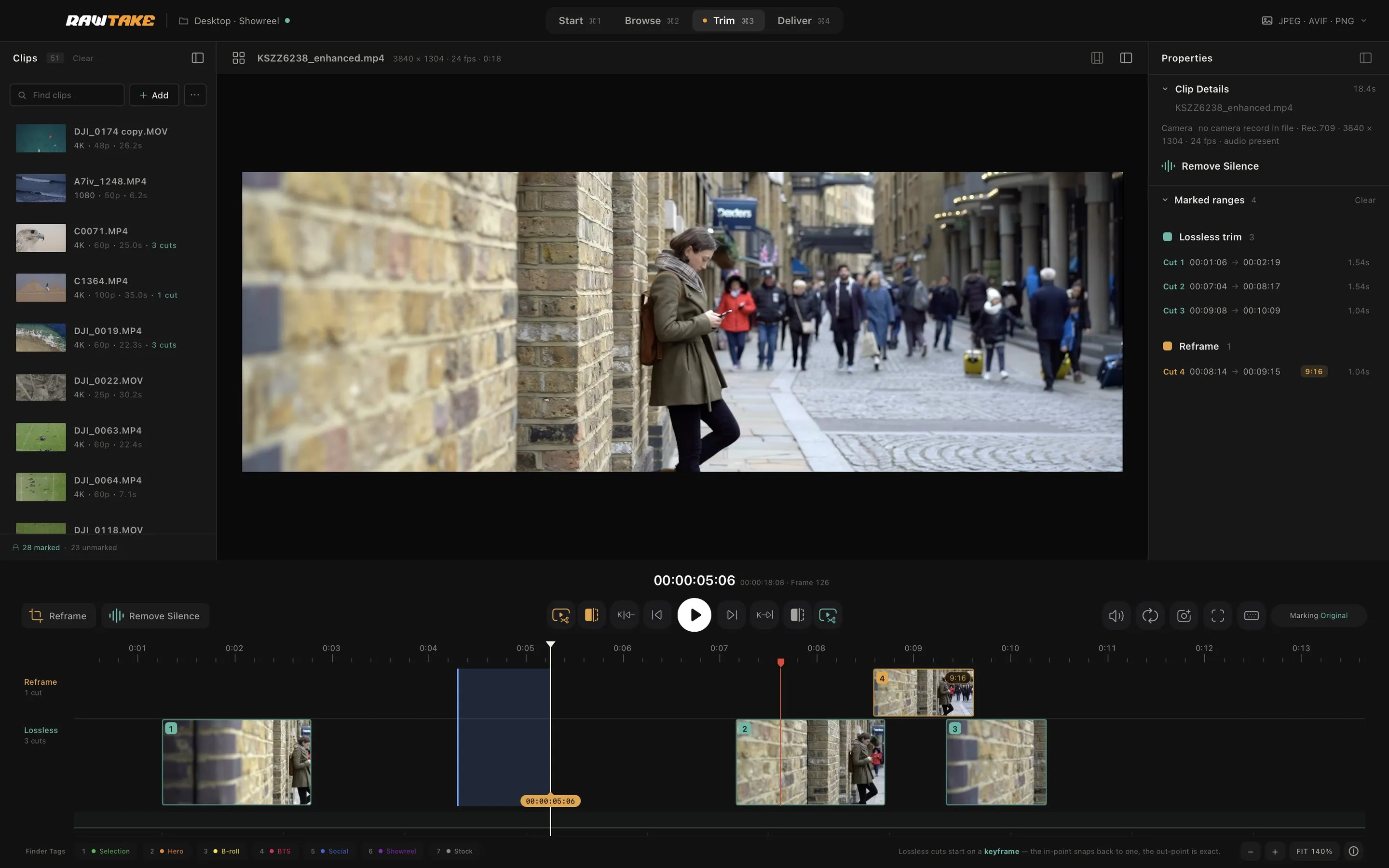Jump to next keyframe icon
Image resolution: width=1389 pixels, height=868 pixels.
tap(764, 615)
